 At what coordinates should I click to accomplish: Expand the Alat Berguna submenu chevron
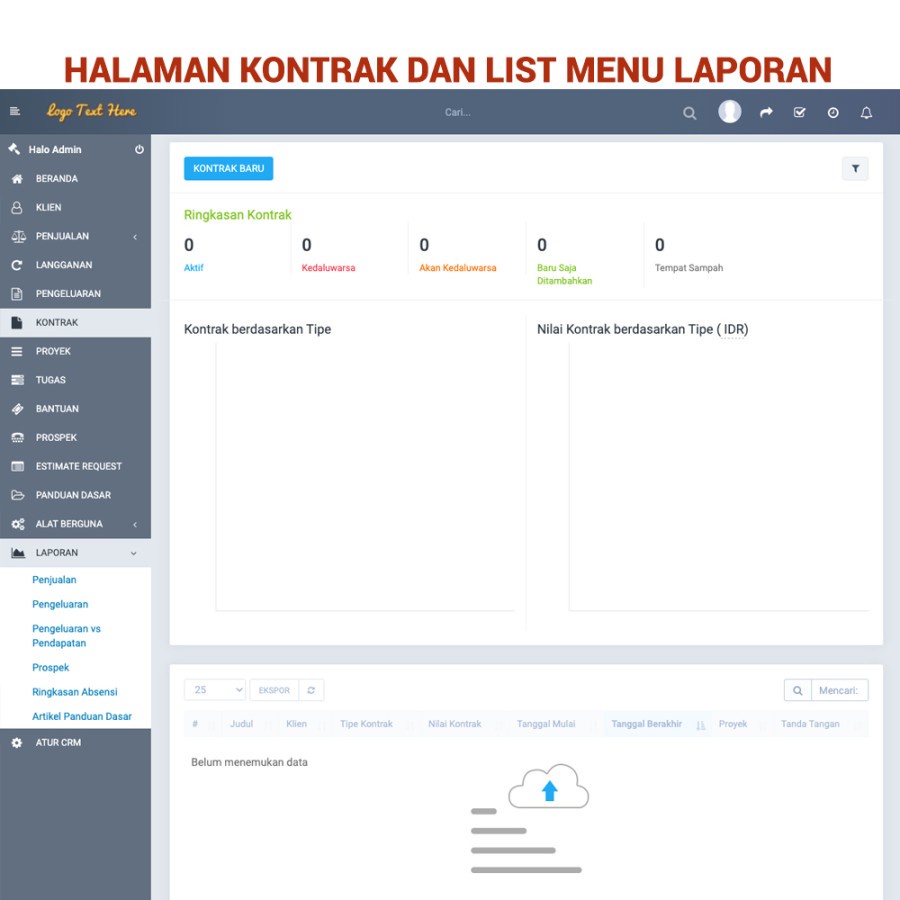pos(135,524)
